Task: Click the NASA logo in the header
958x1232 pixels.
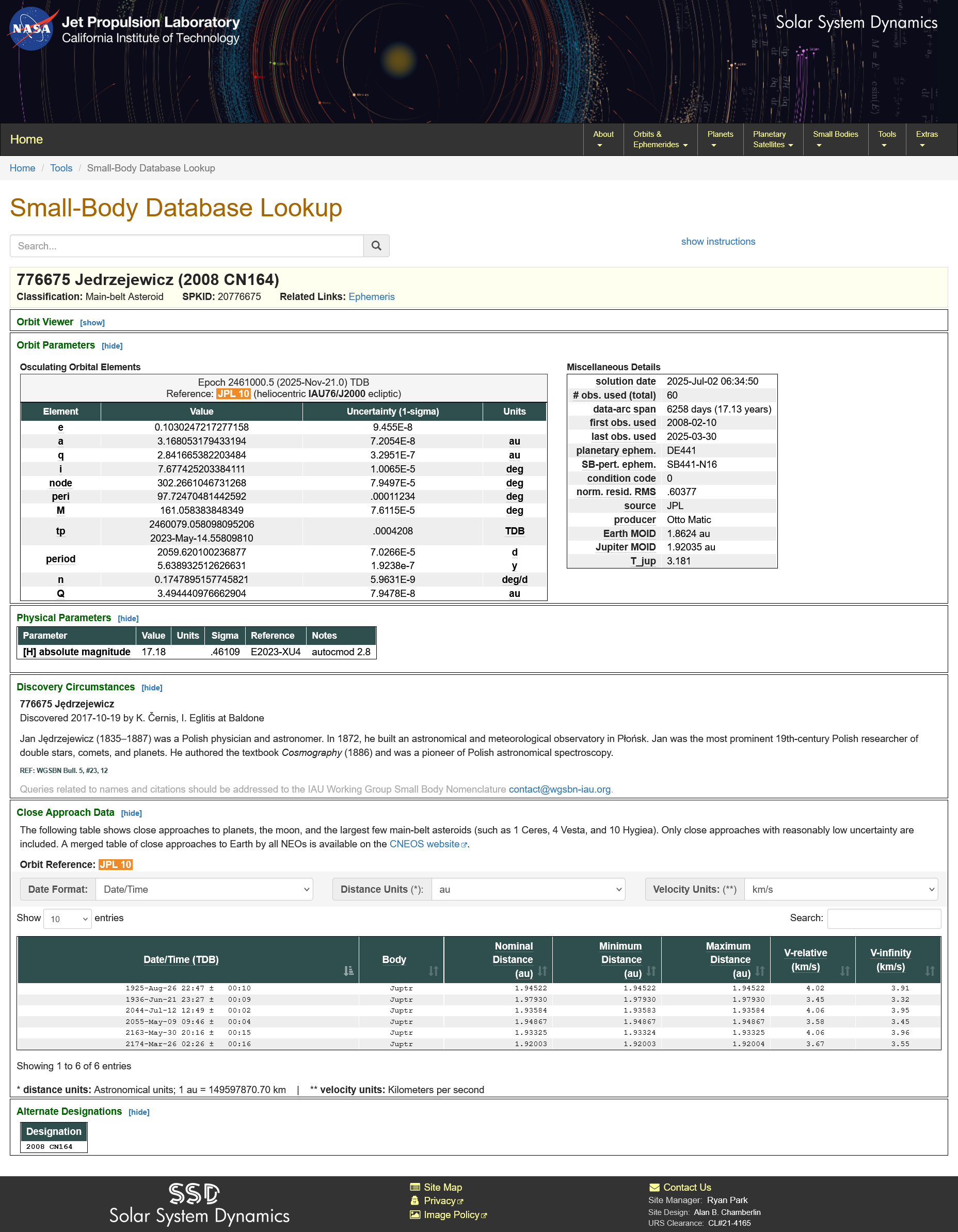Action: coord(31,28)
